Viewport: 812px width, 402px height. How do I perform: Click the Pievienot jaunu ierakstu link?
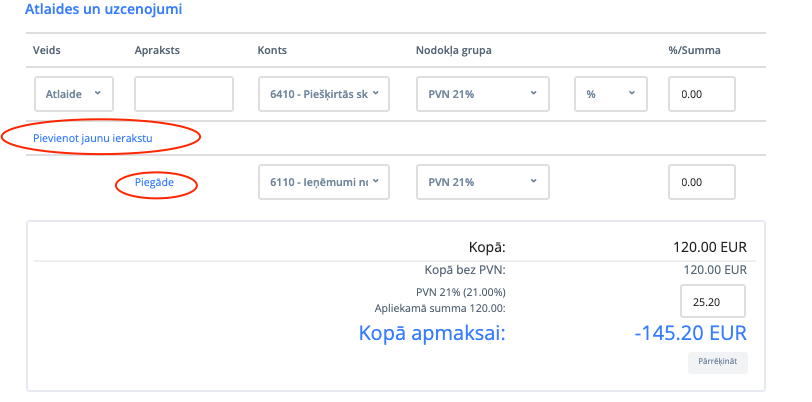coord(86,137)
